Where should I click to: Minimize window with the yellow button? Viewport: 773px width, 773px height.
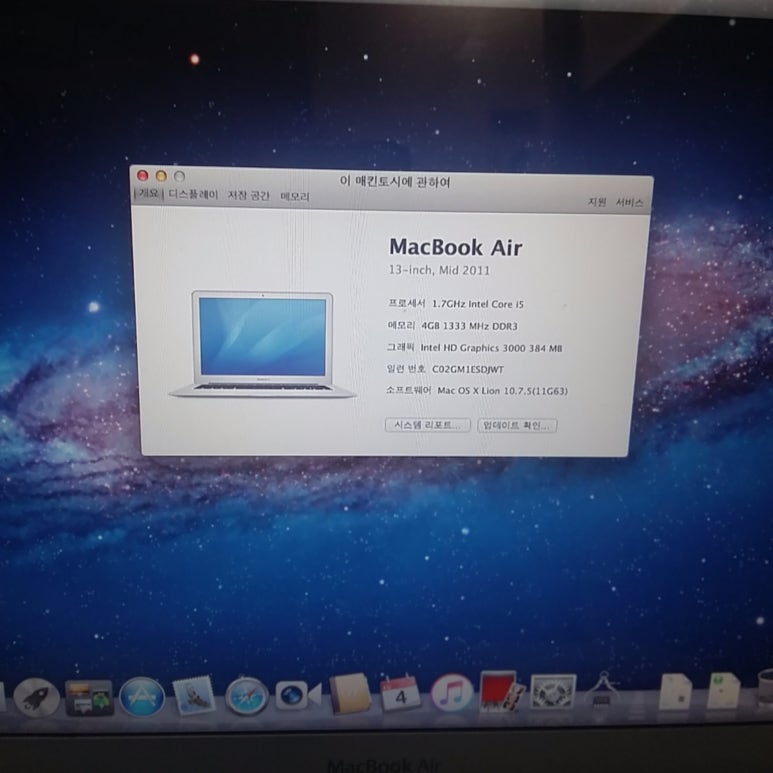point(161,176)
